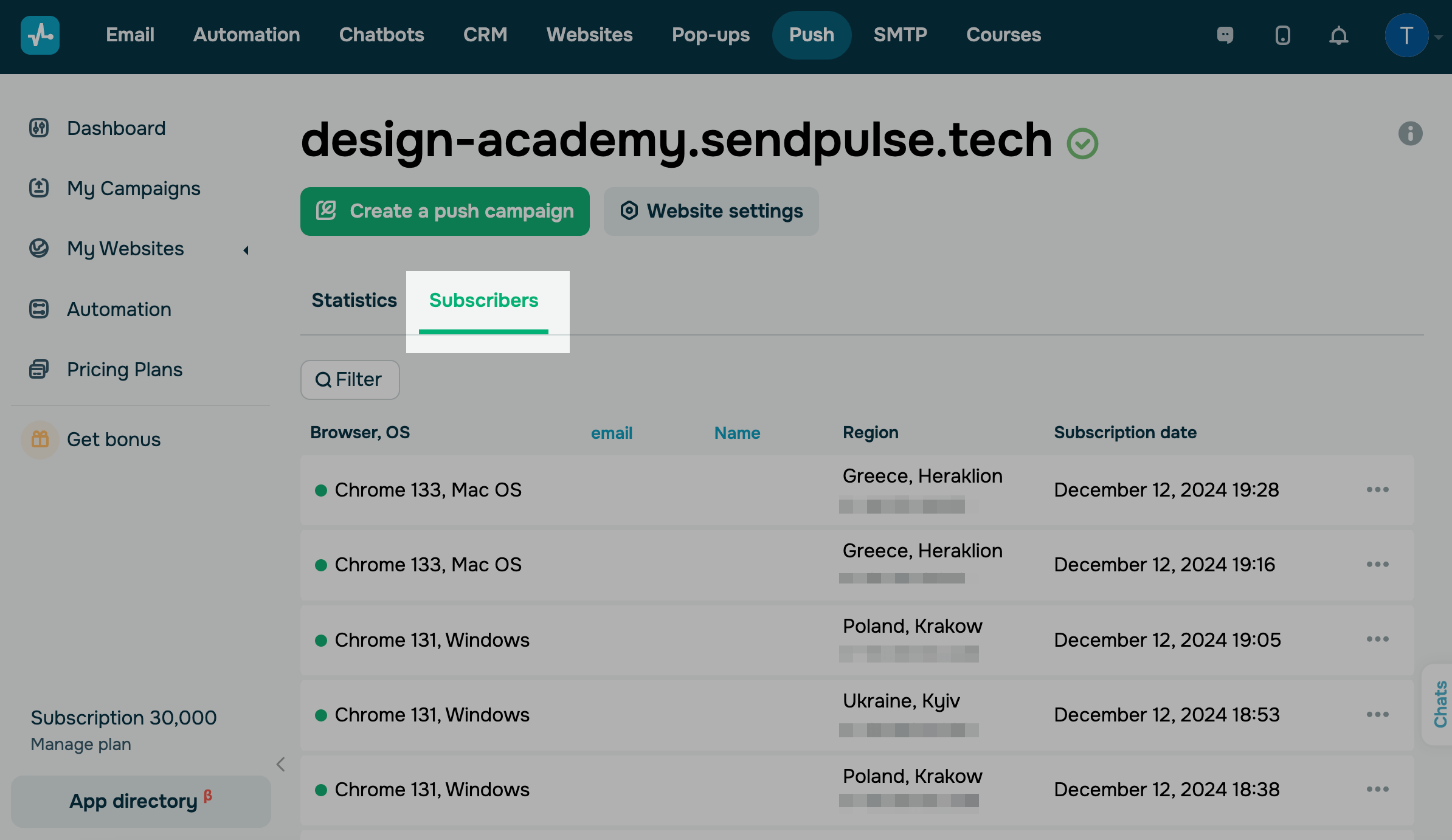Click December 12, 2024 18:38 date
The height and width of the screenshot is (840, 1452).
(1166, 789)
